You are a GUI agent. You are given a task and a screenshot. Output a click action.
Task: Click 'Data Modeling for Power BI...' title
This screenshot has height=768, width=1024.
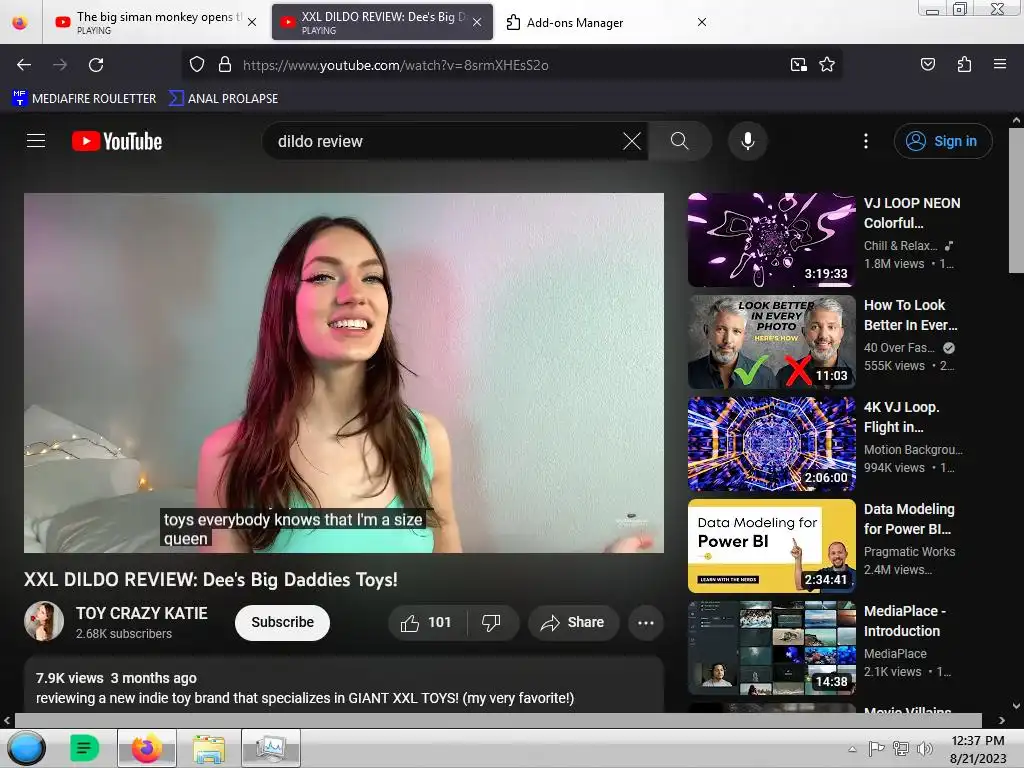[909, 519]
